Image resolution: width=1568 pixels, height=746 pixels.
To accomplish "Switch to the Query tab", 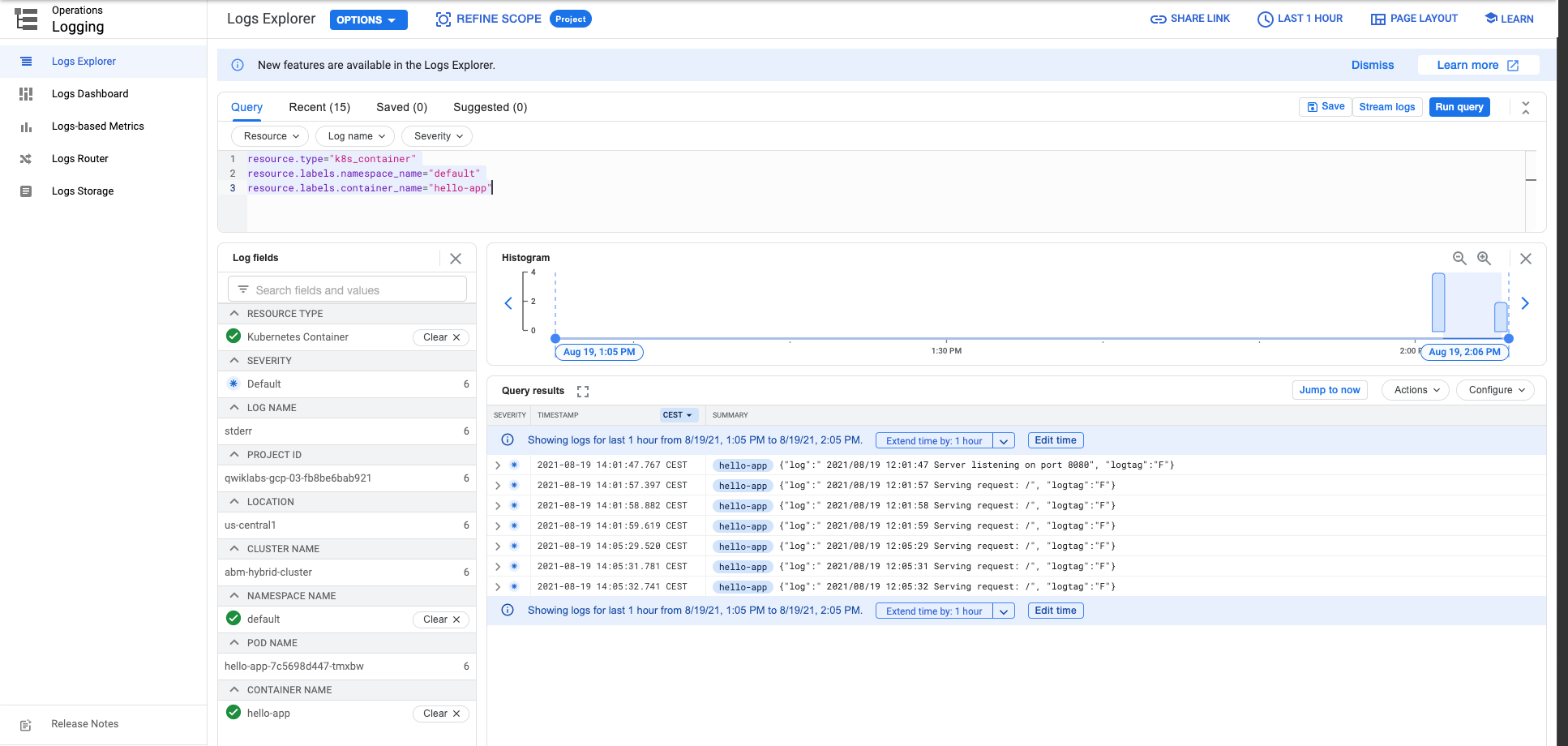I will pos(246,107).
